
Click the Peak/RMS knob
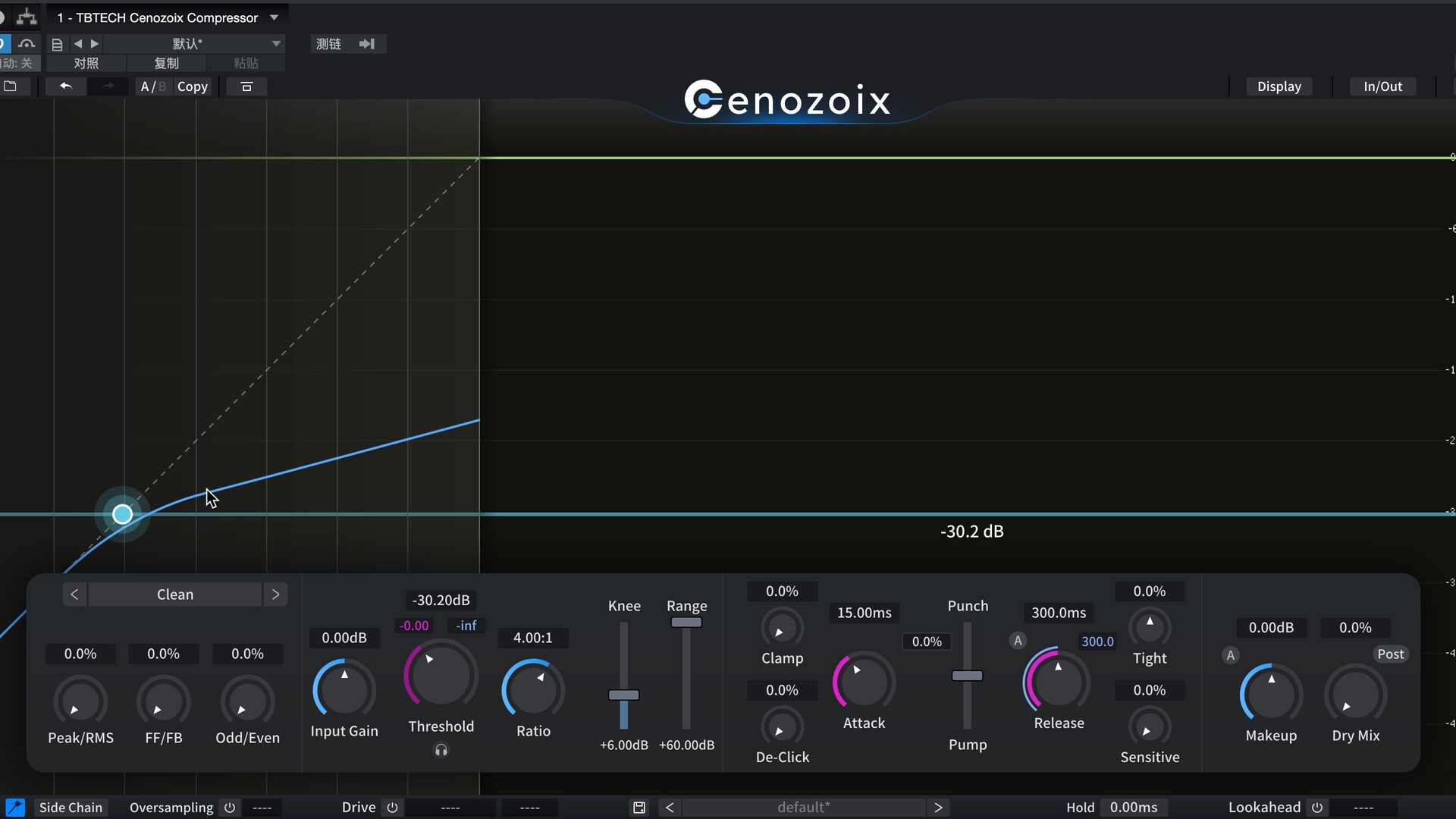[80, 701]
